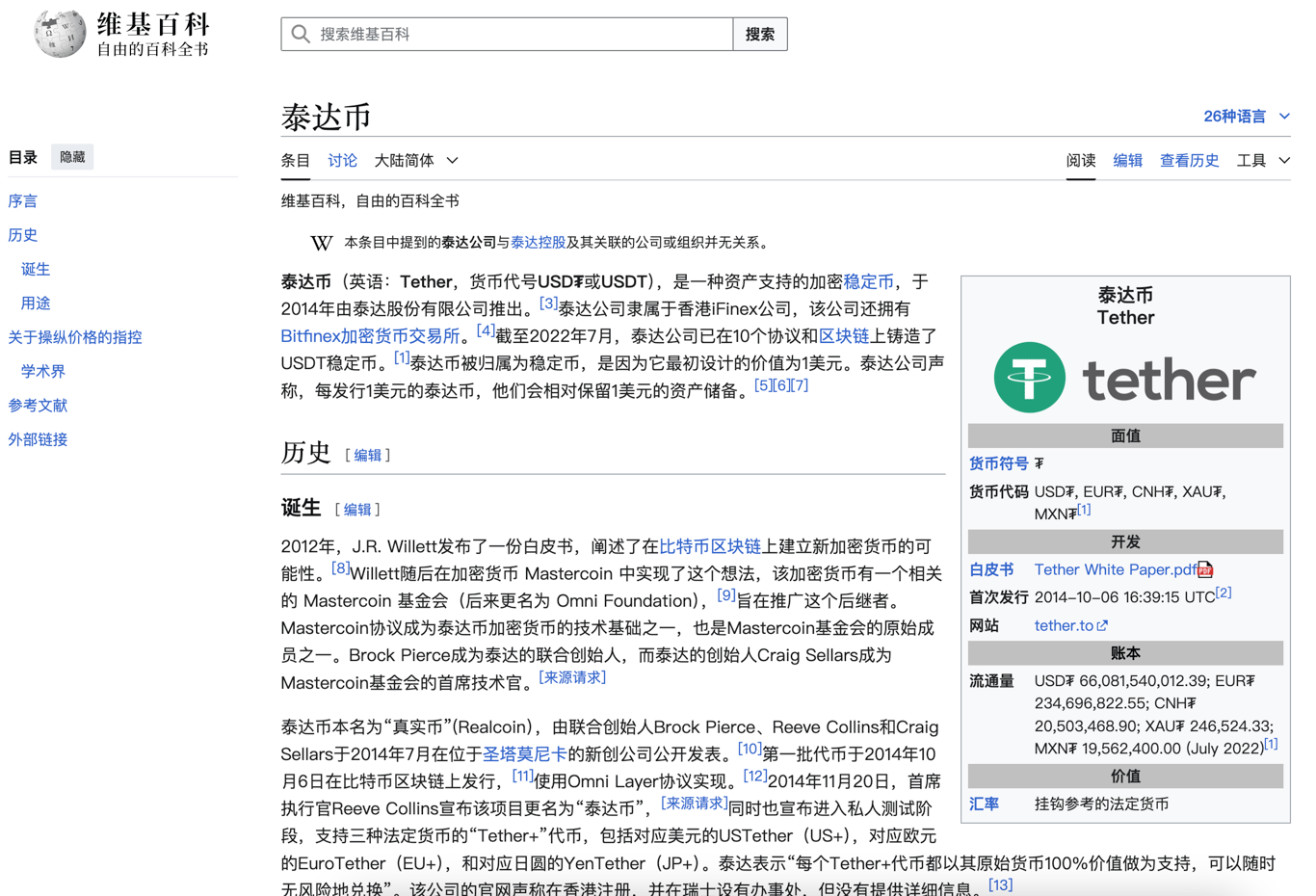Open Tether White Paper.pdf link
Image resolution: width=1316 pixels, height=896 pixels.
pyautogui.click(x=1116, y=570)
